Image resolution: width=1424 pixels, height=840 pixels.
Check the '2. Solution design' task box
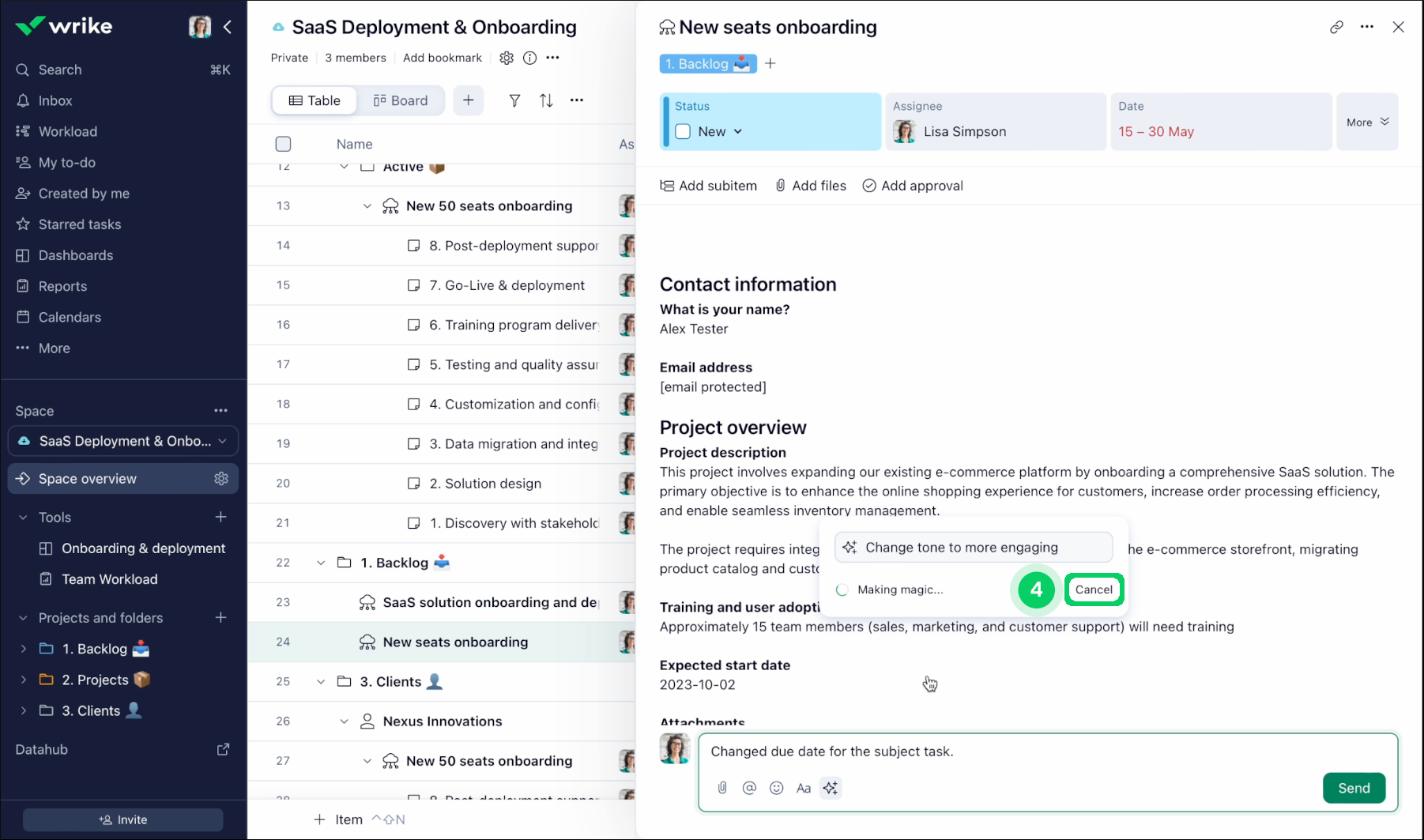click(413, 484)
